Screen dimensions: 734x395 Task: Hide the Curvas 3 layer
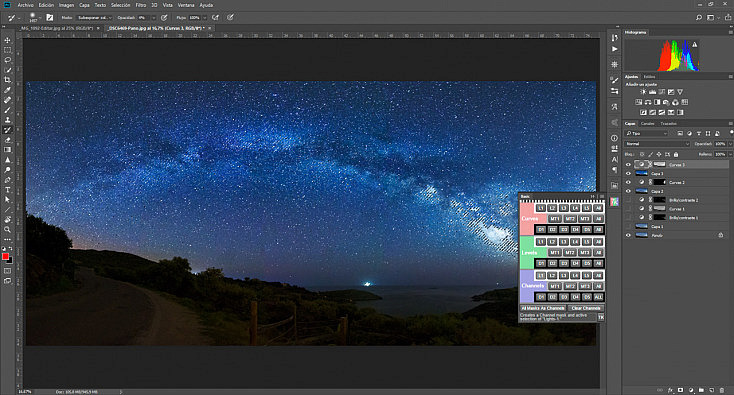pos(628,165)
